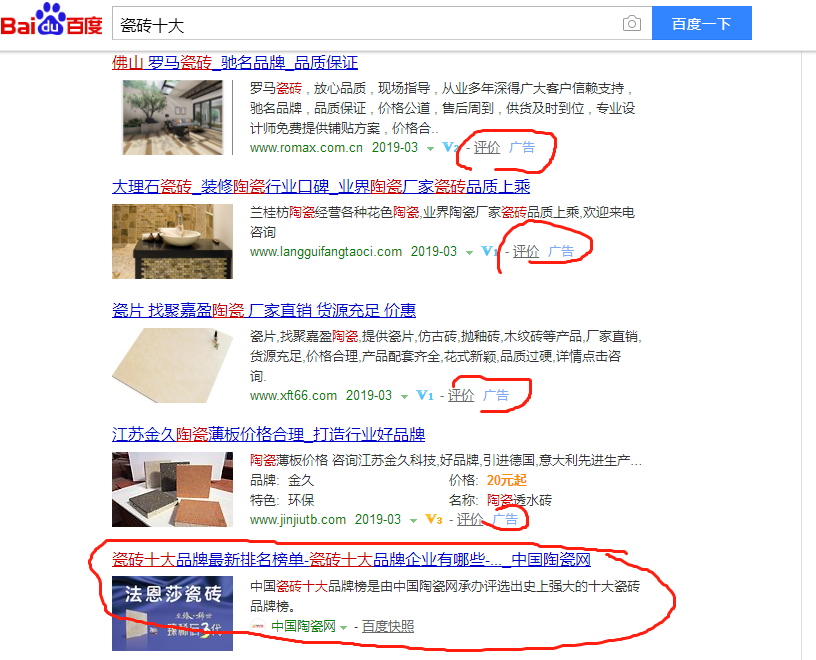Click V1 badge beside xft66.com
This screenshot has width=816, height=660.
(425, 396)
